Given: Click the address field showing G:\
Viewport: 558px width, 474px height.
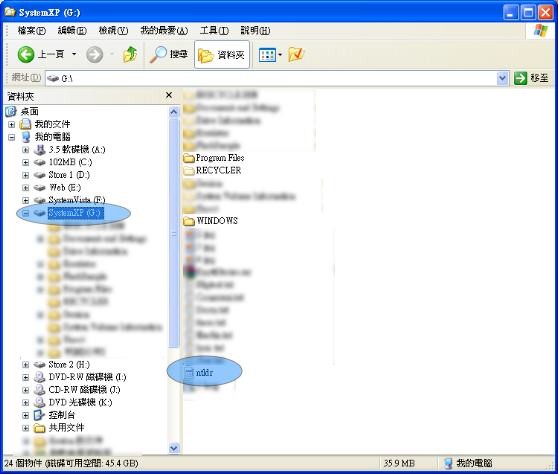Looking at the screenshot, I should [x=271, y=78].
